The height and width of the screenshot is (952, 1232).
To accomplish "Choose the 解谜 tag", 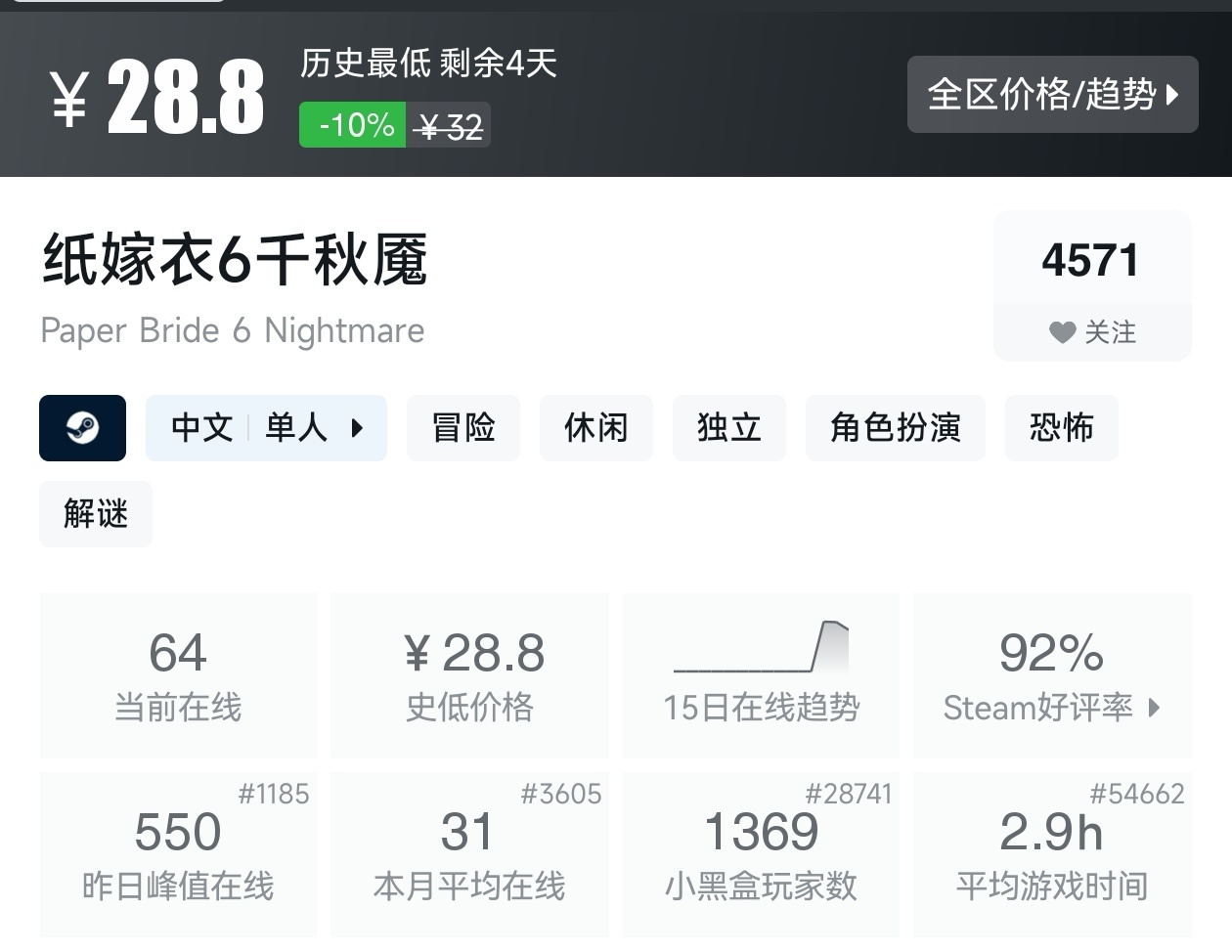I will (96, 514).
